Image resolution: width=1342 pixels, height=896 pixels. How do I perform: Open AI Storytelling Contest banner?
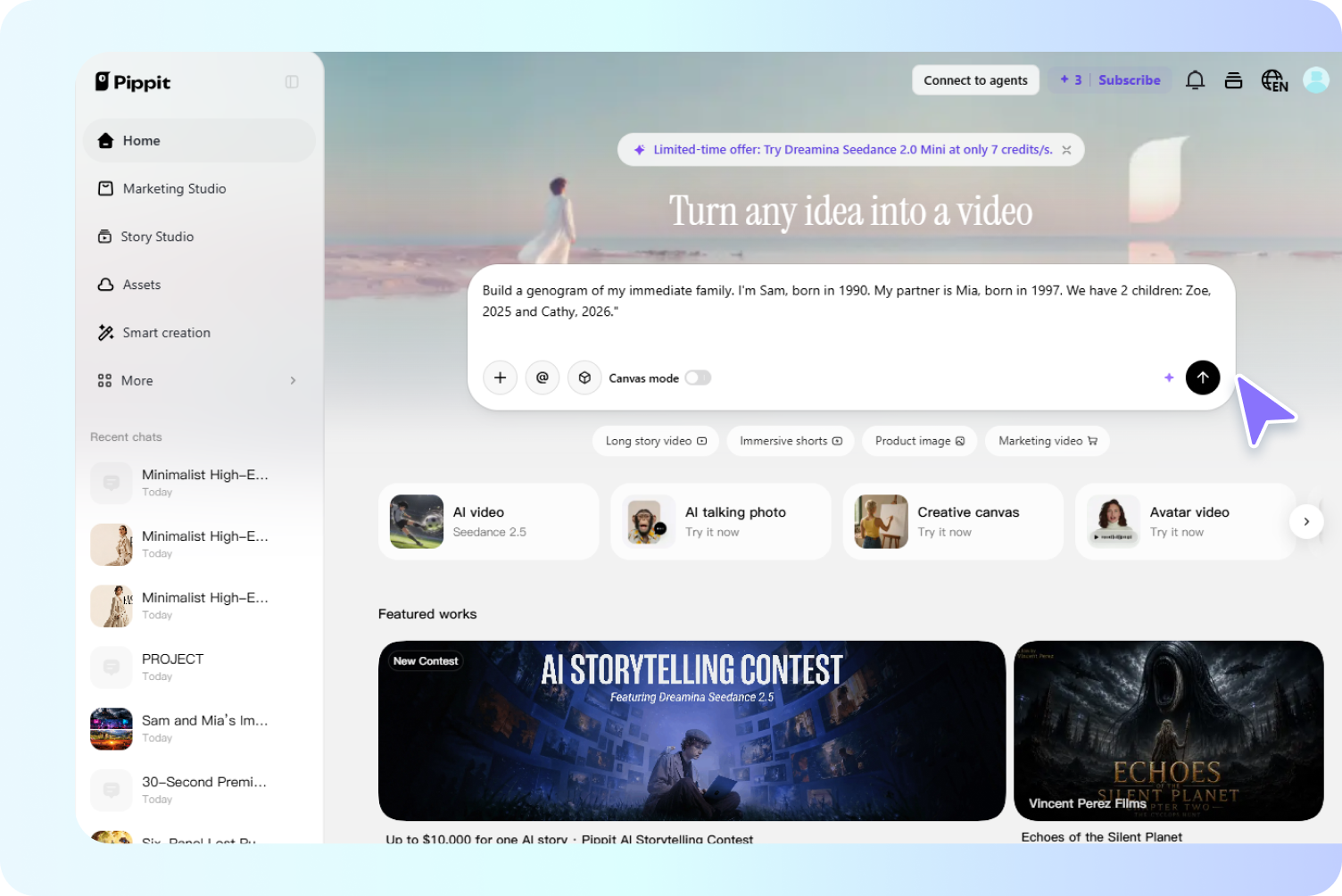point(692,731)
